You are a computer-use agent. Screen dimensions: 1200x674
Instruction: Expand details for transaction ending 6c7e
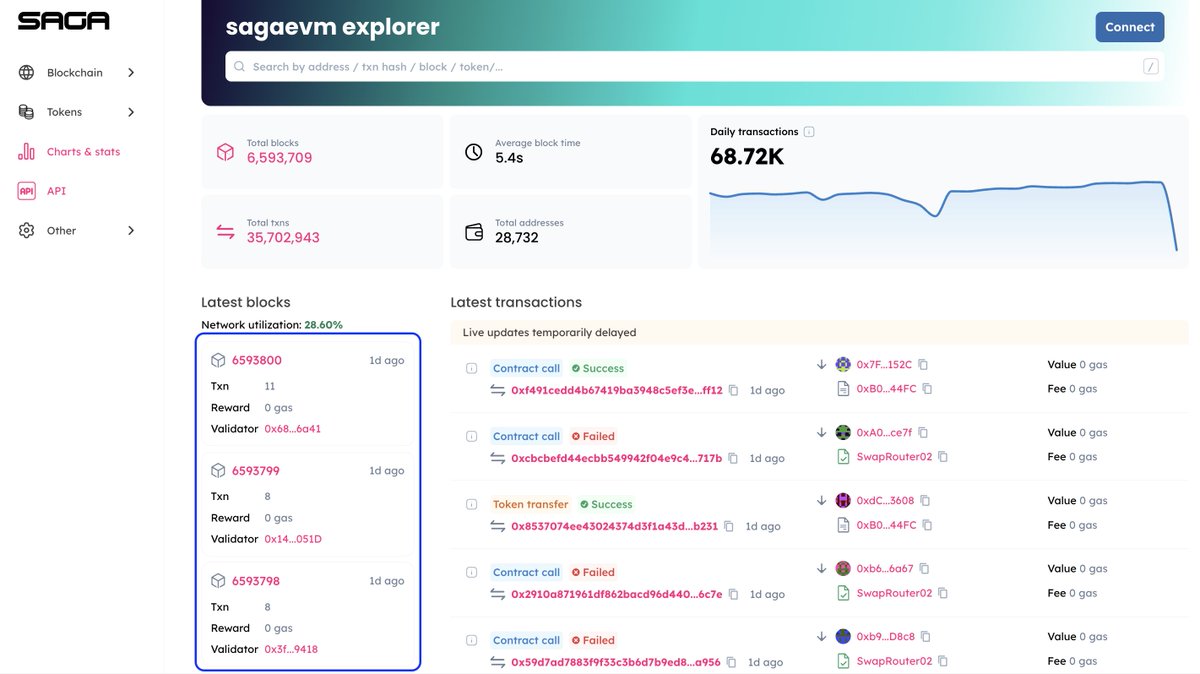[471, 572]
